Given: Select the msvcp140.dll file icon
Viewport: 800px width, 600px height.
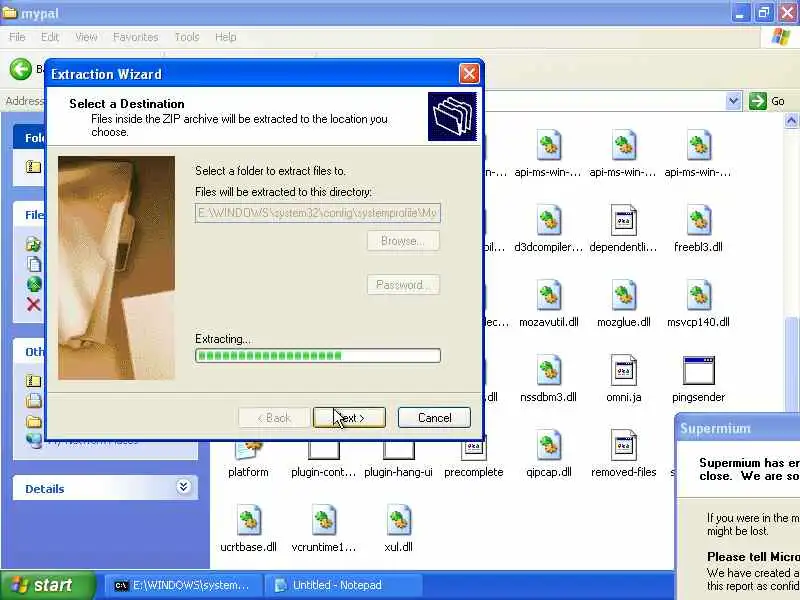Looking at the screenshot, I should (698, 295).
